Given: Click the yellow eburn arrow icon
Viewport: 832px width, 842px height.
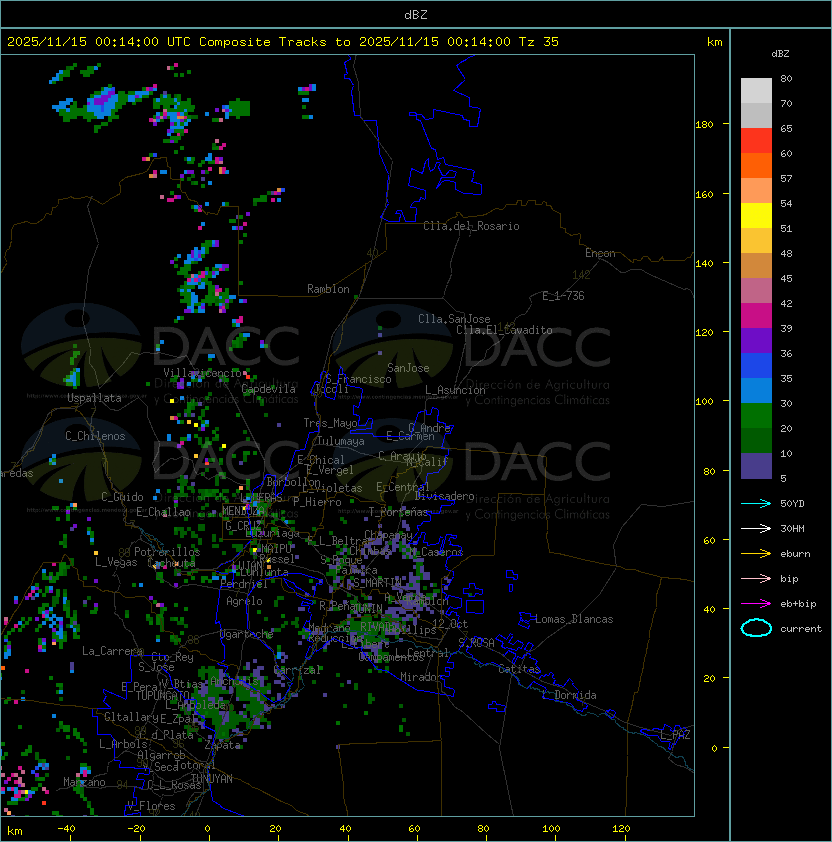Looking at the screenshot, I should pyautogui.click(x=756, y=554).
